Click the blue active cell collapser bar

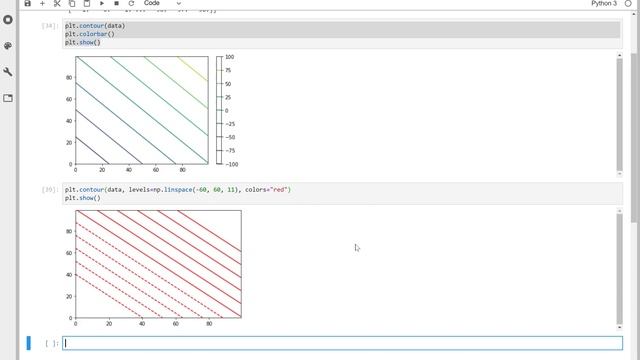pyautogui.click(x=29, y=343)
